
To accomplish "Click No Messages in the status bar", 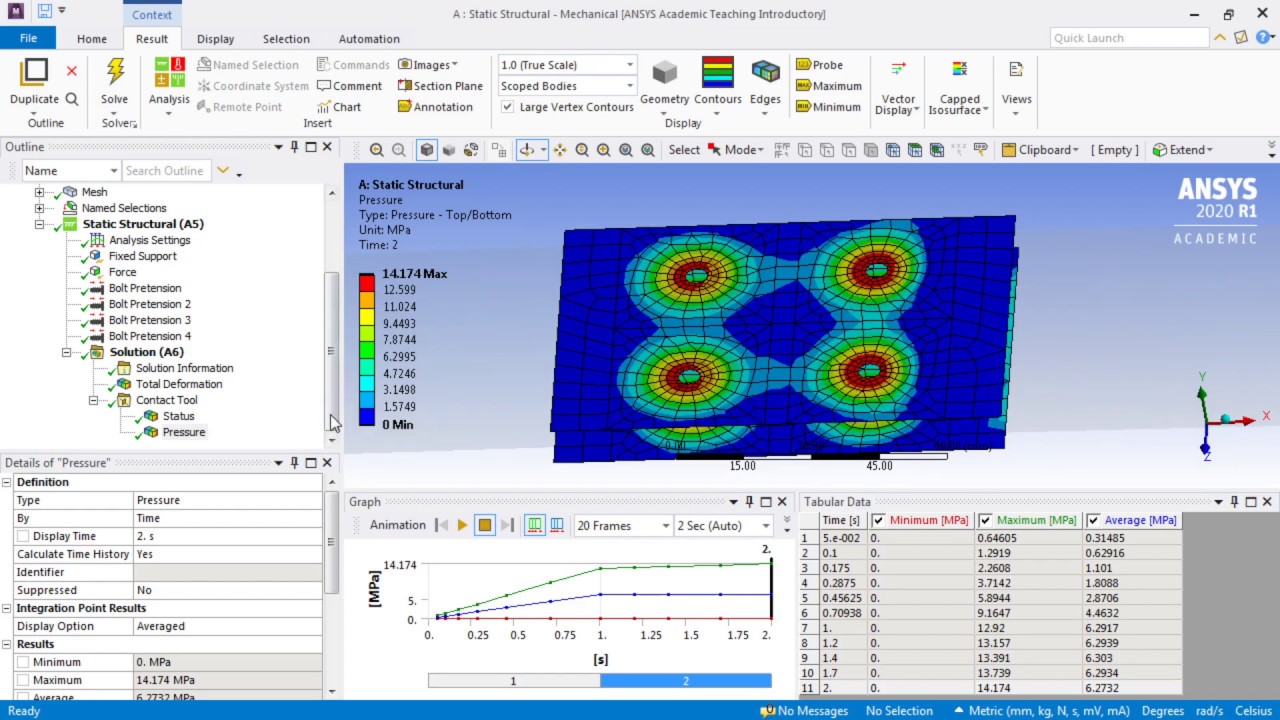I will pyautogui.click(x=804, y=711).
